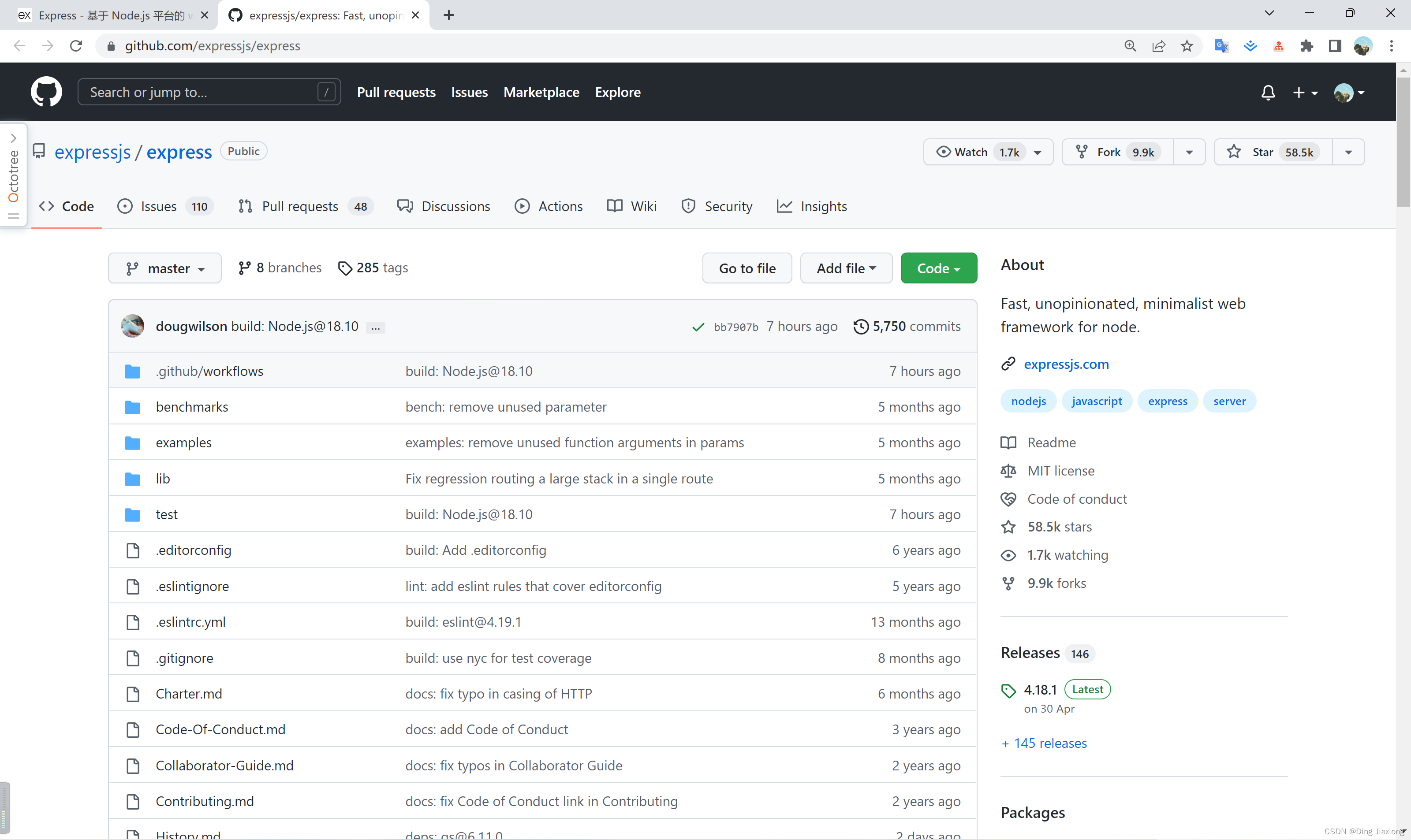Visit the expressjs.com website link
Viewport: 1411px width, 840px height.
pyautogui.click(x=1066, y=364)
